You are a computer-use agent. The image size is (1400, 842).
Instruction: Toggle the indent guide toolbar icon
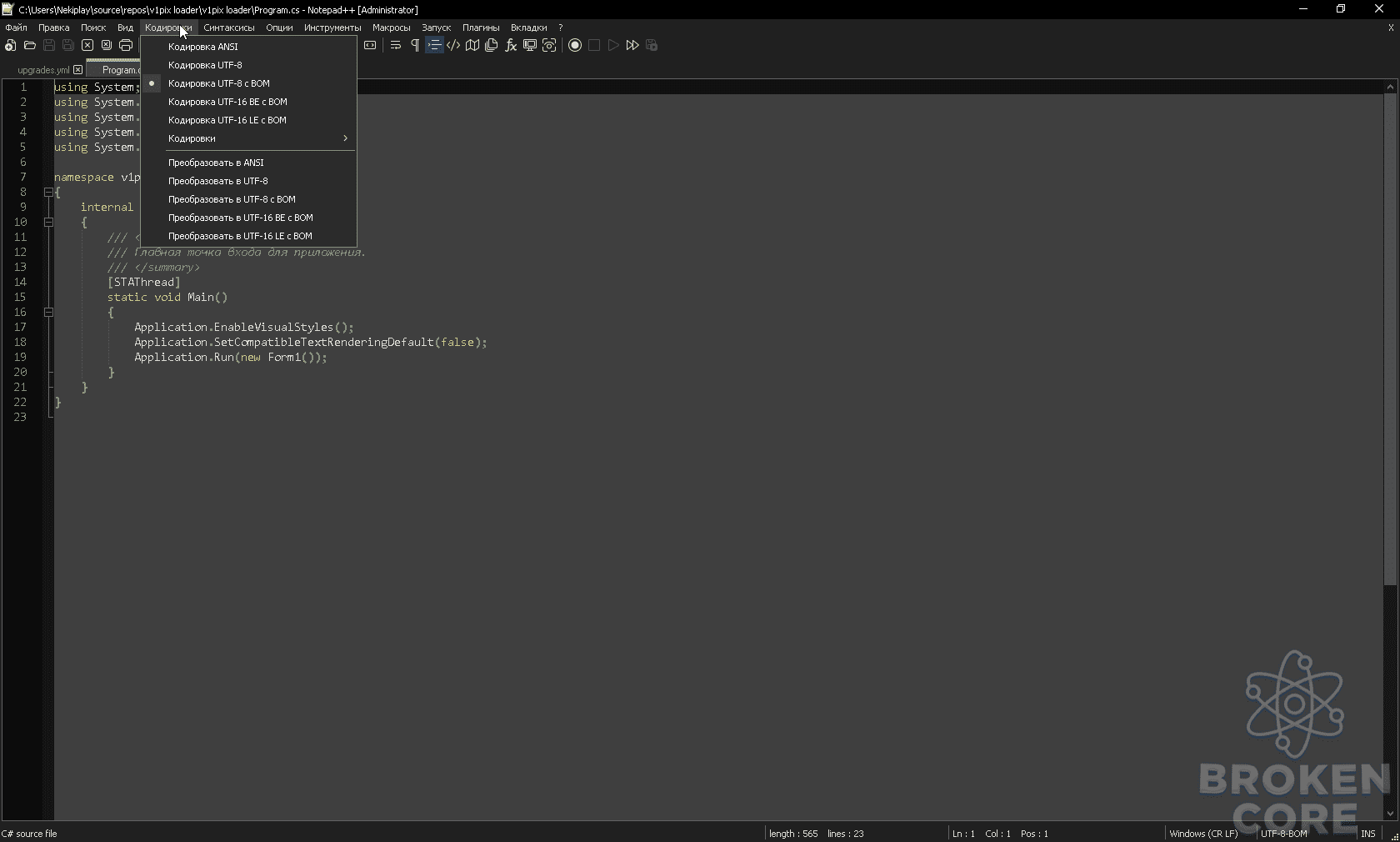434,45
